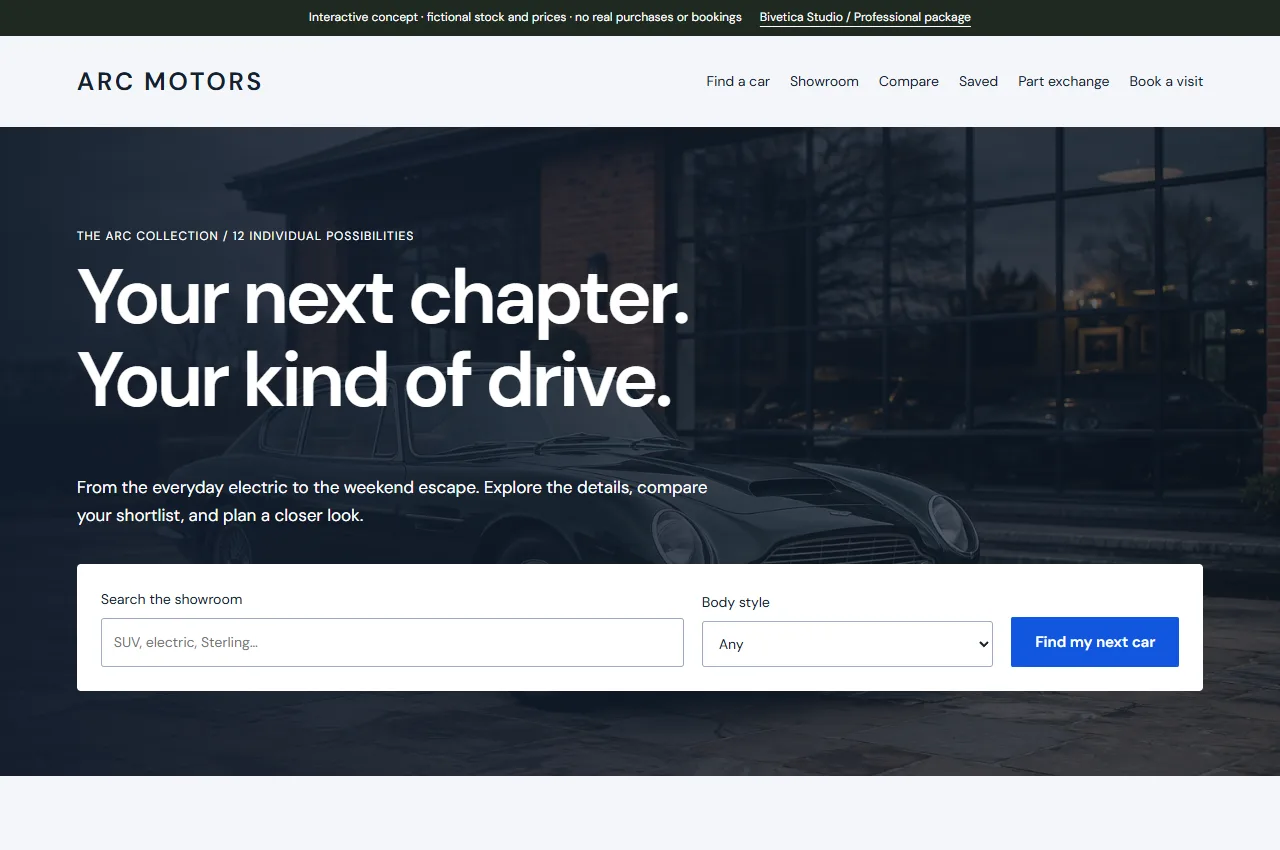Open the Showroom nav item
The width and height of the screenshot is (1280, 850).
click(824, 81)
